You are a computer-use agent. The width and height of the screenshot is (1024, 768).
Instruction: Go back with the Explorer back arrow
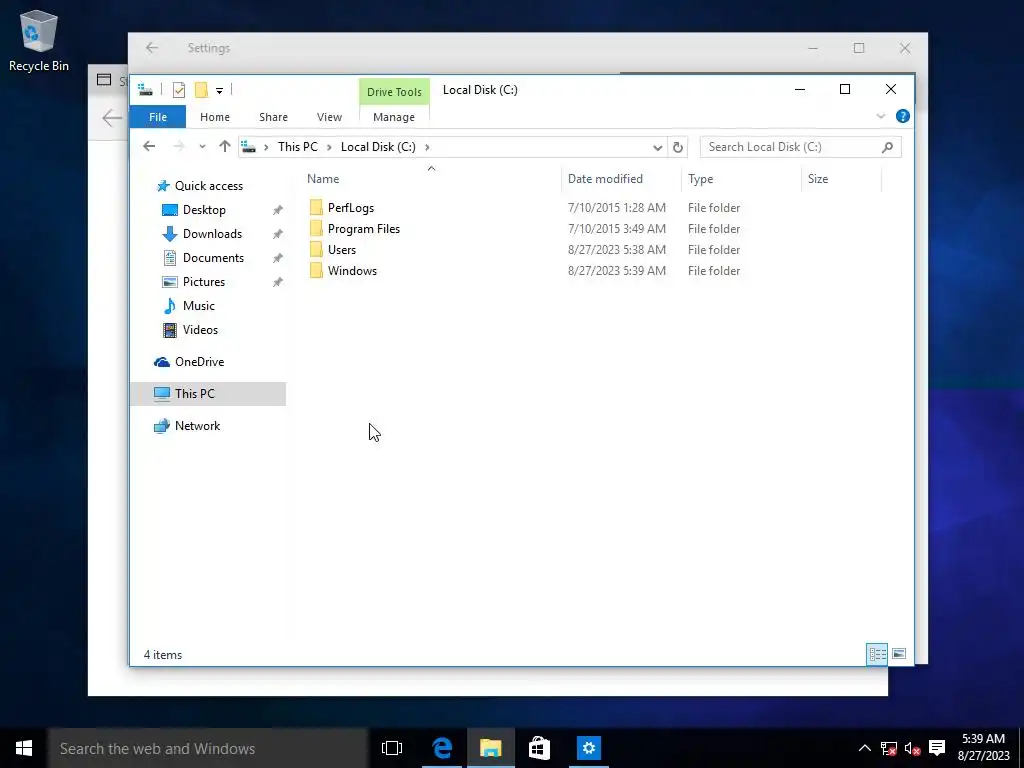pyautogui.click(x=149, y=146)
